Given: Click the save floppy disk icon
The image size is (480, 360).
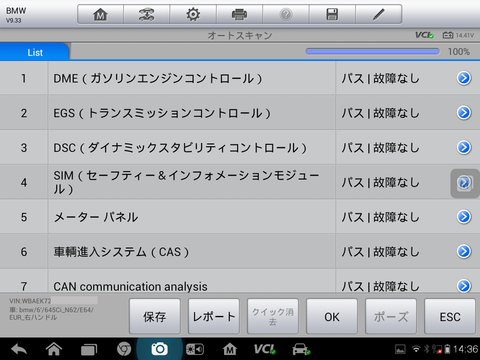Looking at the screenshot, I should tap(332, 14).
